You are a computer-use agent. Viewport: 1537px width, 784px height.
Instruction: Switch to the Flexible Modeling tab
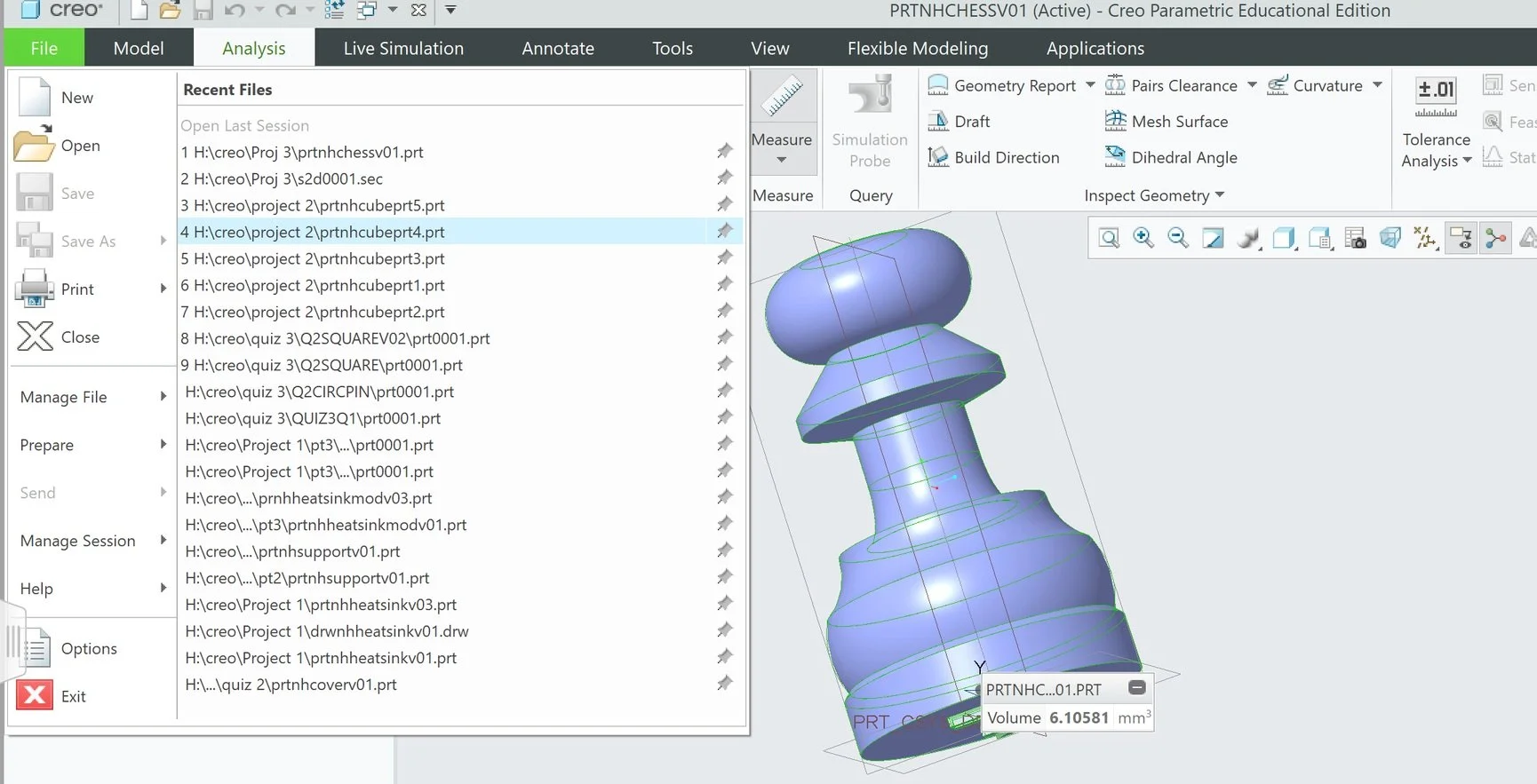pyautogui.click(x=917, y=48)
